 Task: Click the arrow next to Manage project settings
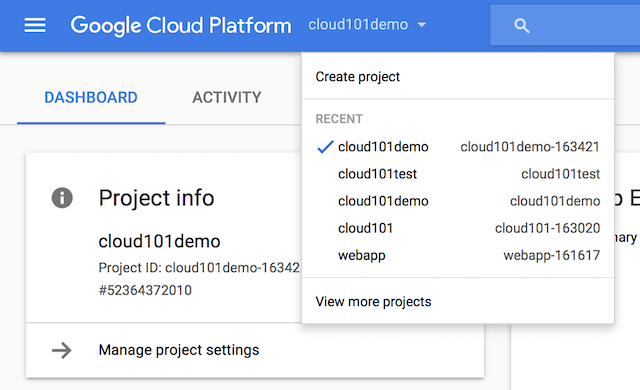pyautogui.click(x=62, y=350)
